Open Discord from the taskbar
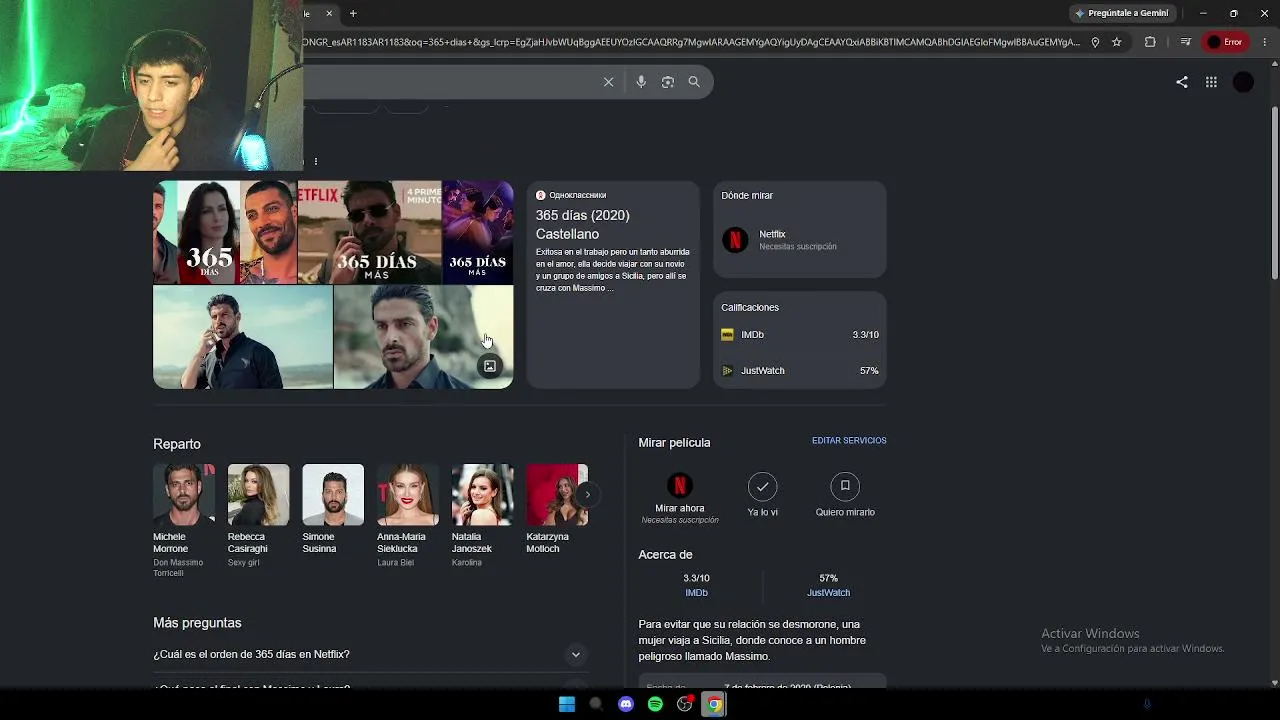Screen dimensions: 1280x720 coord(626,704)
